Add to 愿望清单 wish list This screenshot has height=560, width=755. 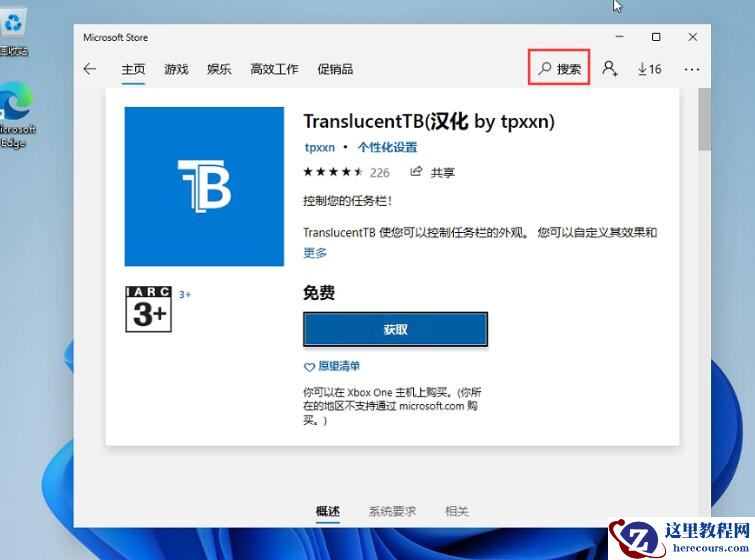[332, 366]
